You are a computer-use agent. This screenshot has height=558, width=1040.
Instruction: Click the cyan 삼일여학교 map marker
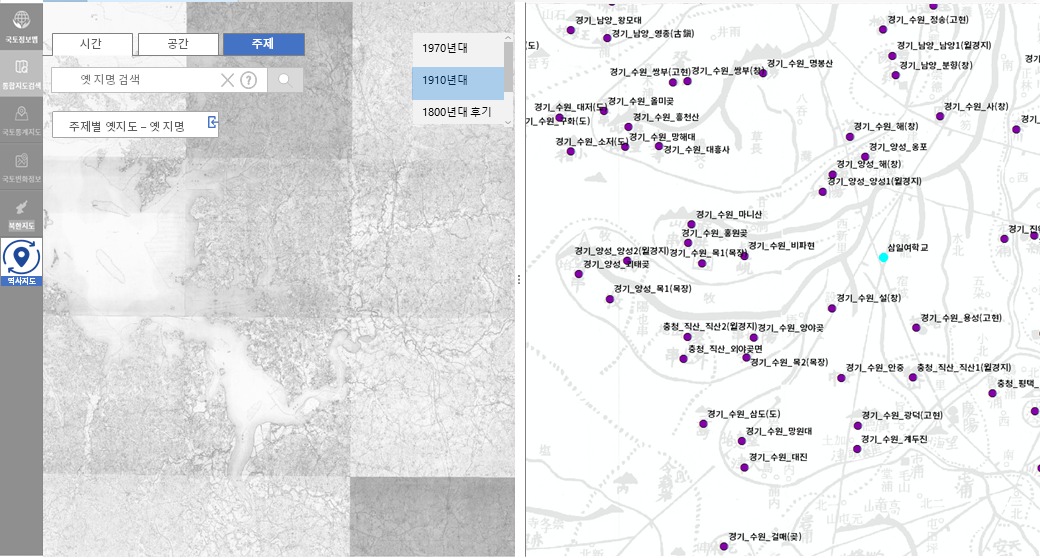pos(883,258)
